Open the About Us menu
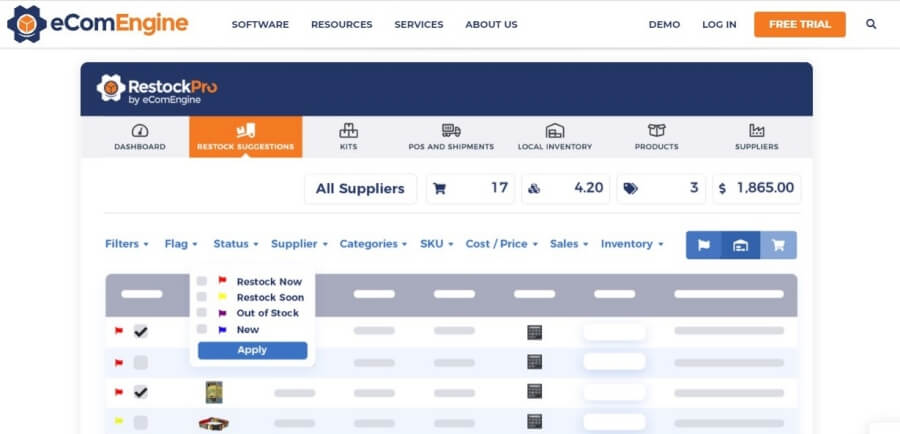Screen dimensions: 900x434 [x=491, y=25]
